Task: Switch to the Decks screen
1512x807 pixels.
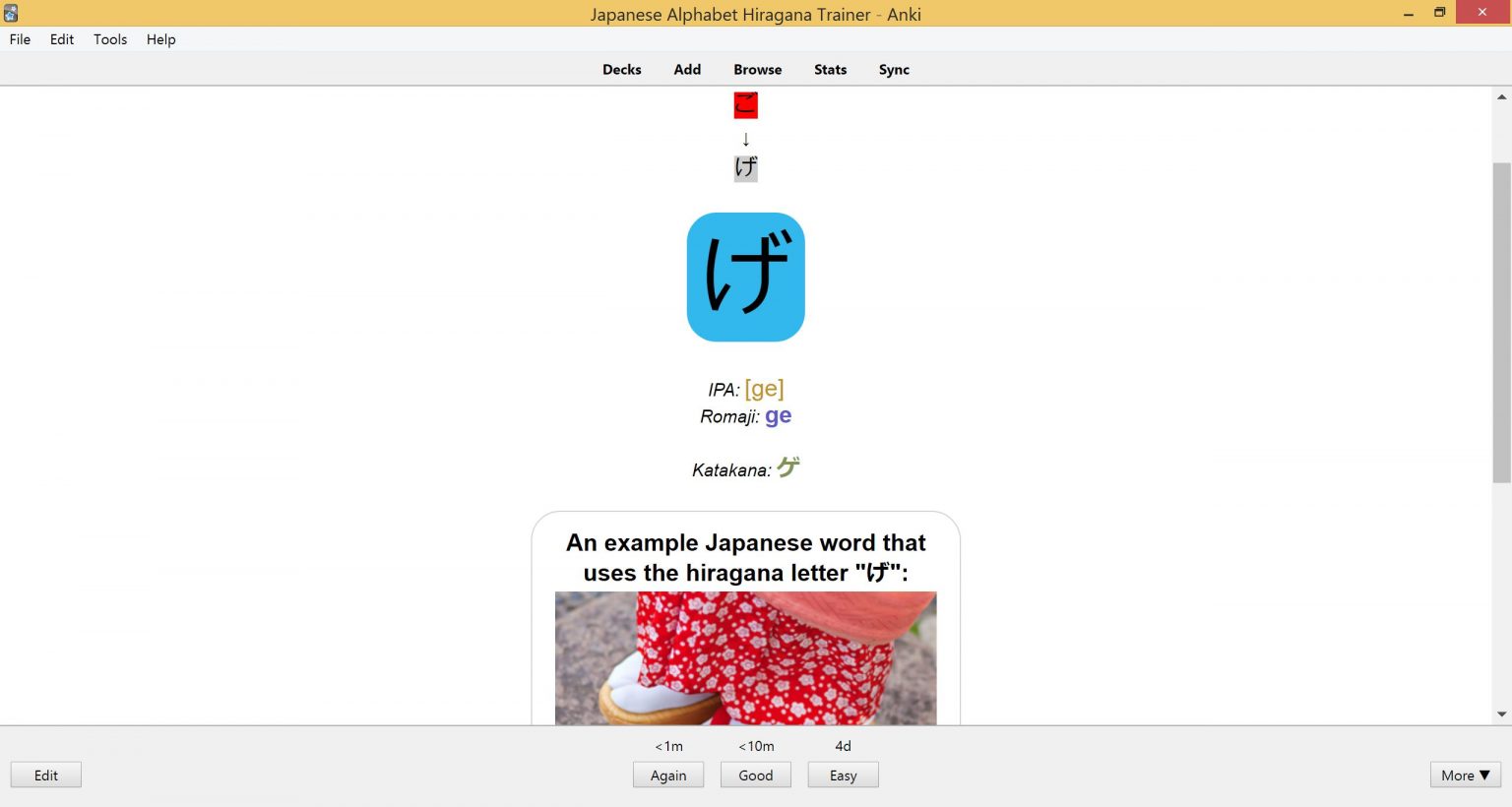Action: coord(622,69)
